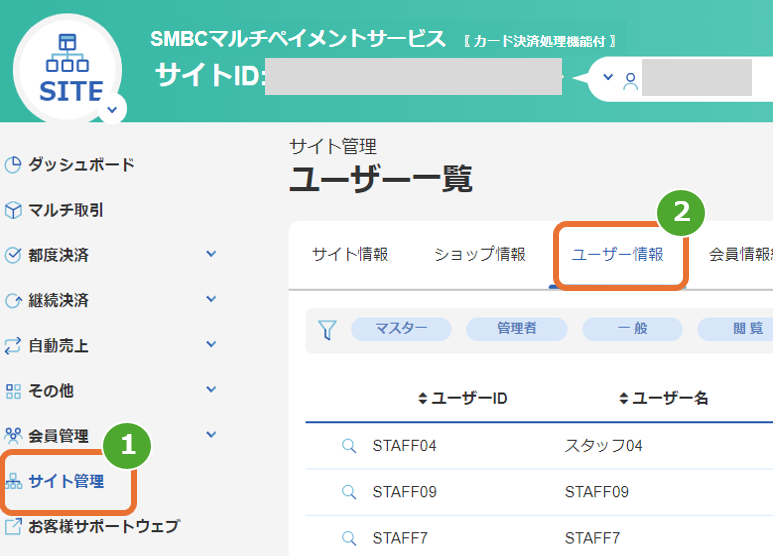Switch to the ショップ情報 tab

(479, 254)
